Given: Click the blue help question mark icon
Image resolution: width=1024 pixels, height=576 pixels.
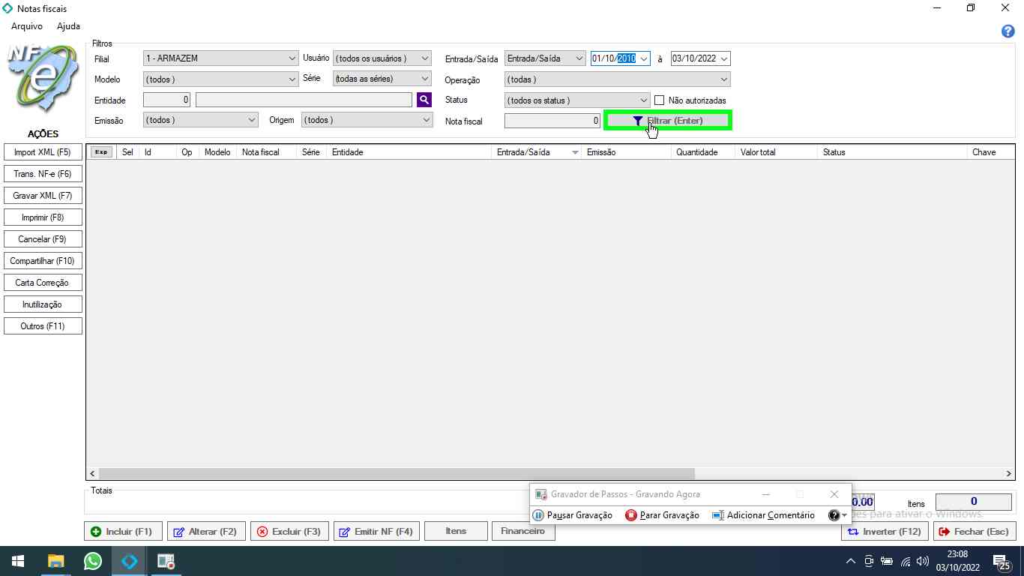Looking at the screenshot, I should [1008, 31].
